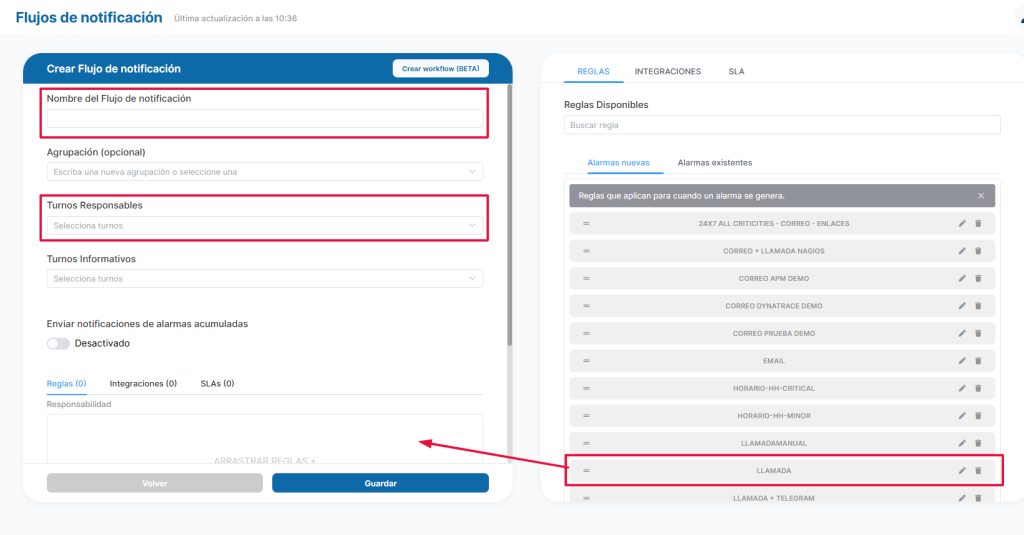Close the gray rules info banner
This screenshot has height=535, width=1024.
tap(981, 196)
